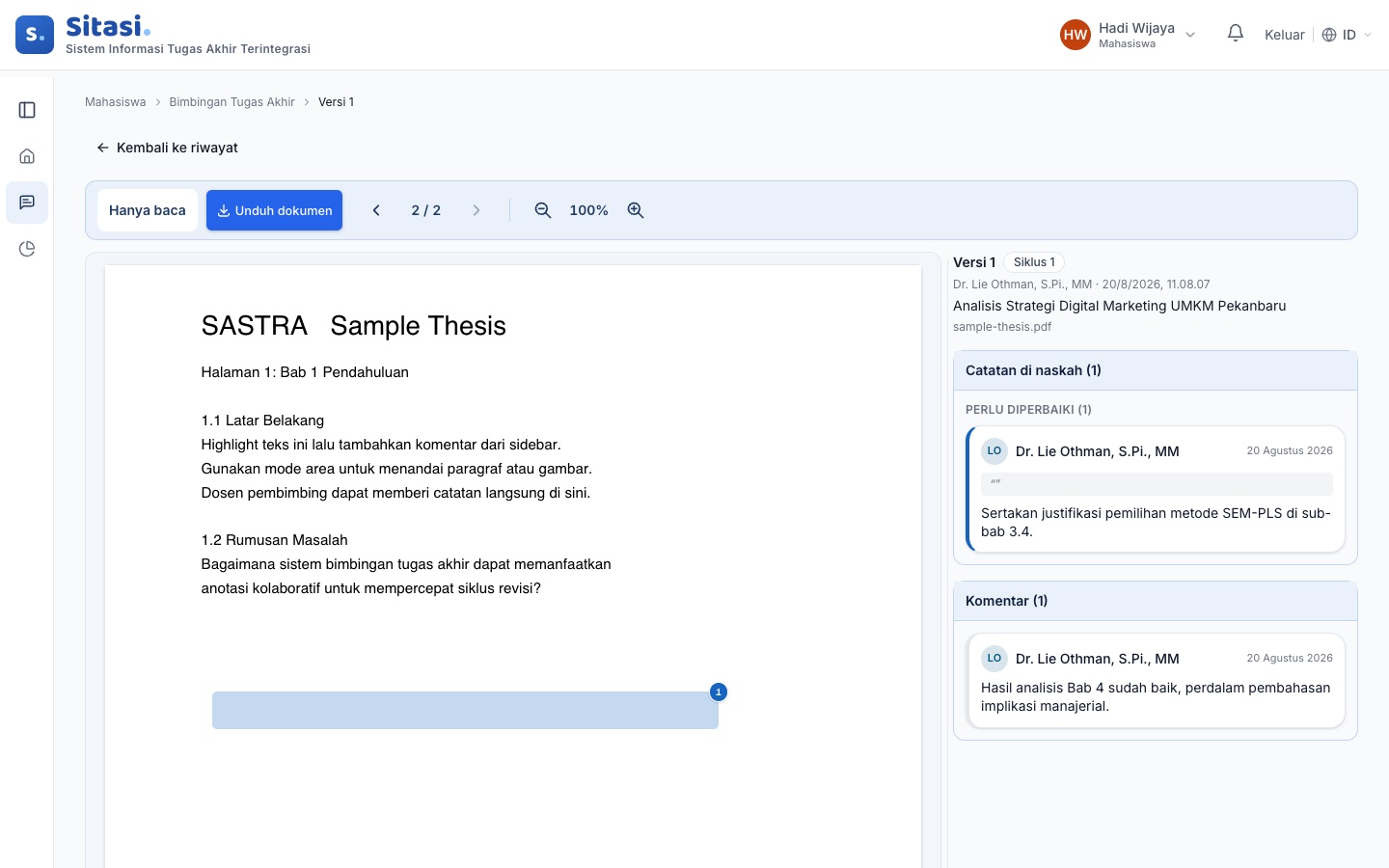1389x868 pixels.
Task: Select the Hanya baca mode
Action: click(148, 210)
